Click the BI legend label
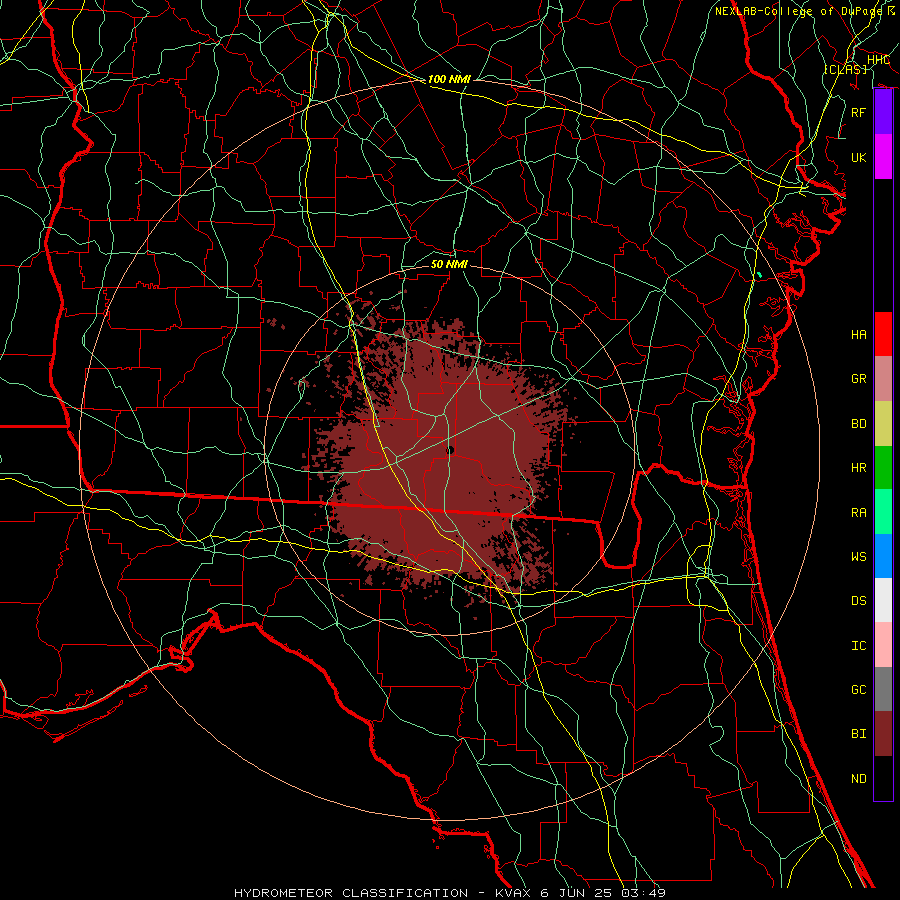This screenshot has height=900, width=900. pos(859,734)
